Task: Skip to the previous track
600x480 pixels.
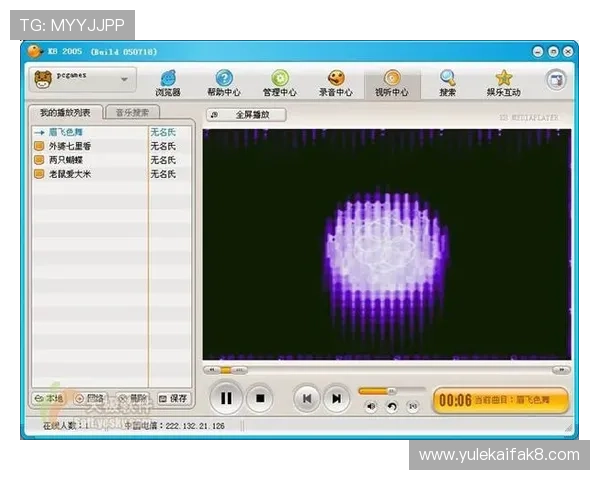Action: (x=306, y=398)
